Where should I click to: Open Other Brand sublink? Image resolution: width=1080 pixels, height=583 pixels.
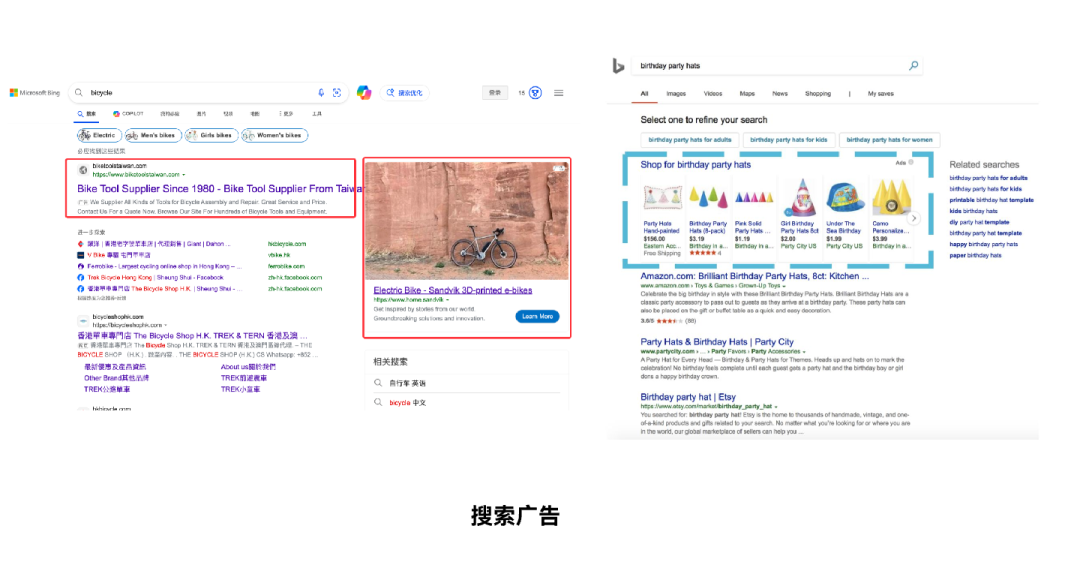(x=116, y=378)
